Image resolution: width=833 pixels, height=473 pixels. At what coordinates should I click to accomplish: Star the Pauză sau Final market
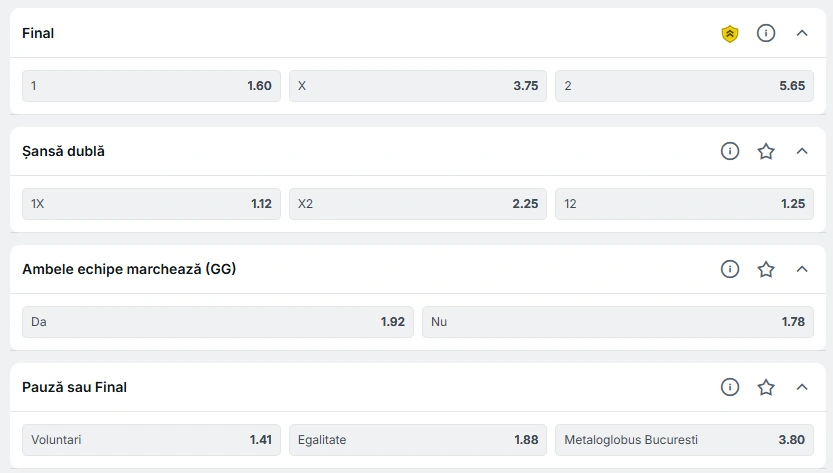pos(766,387)
